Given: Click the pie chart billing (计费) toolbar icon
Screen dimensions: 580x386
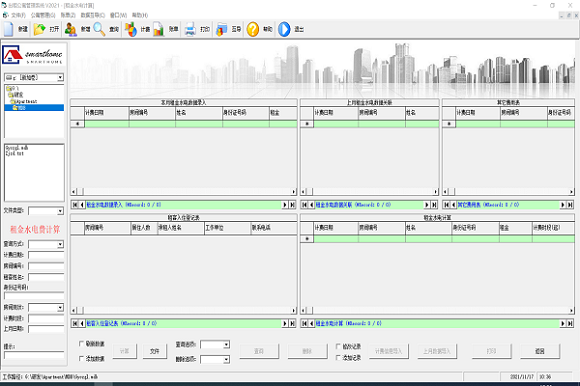Looking at the screenshot, I should click(131, 29).
